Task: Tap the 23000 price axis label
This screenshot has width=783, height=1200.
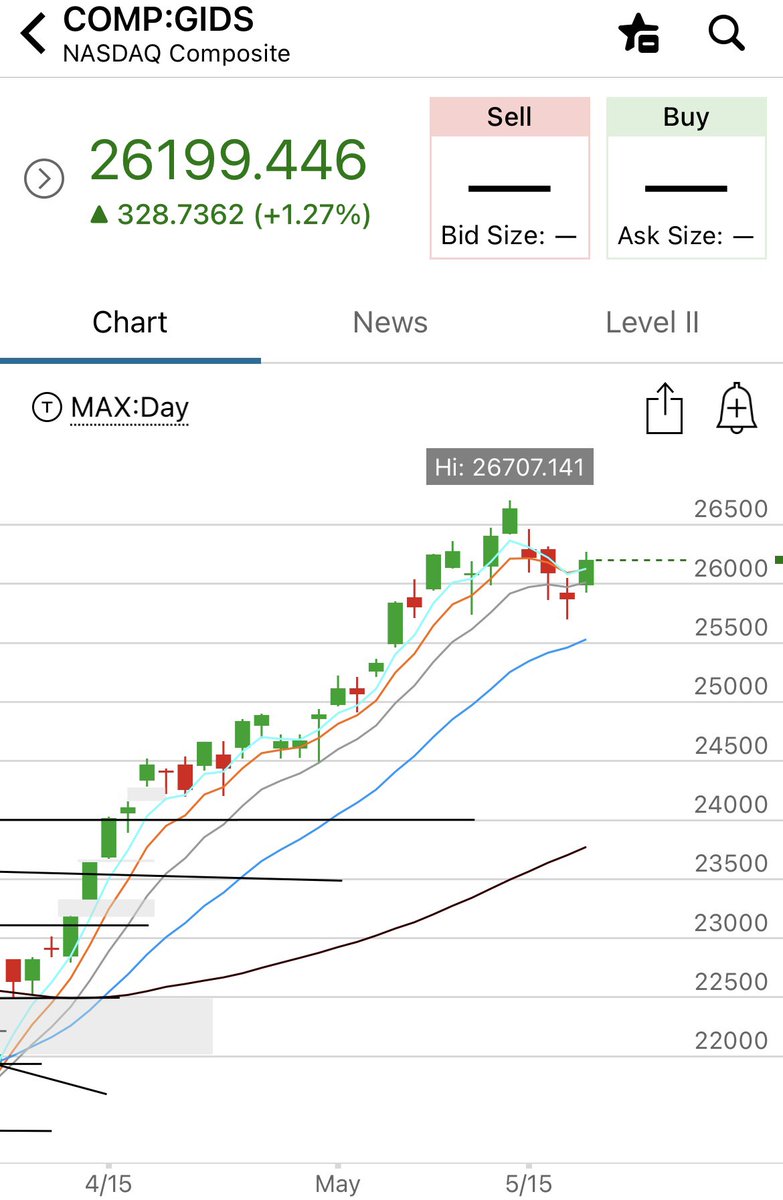Action: tap(731, 922)
